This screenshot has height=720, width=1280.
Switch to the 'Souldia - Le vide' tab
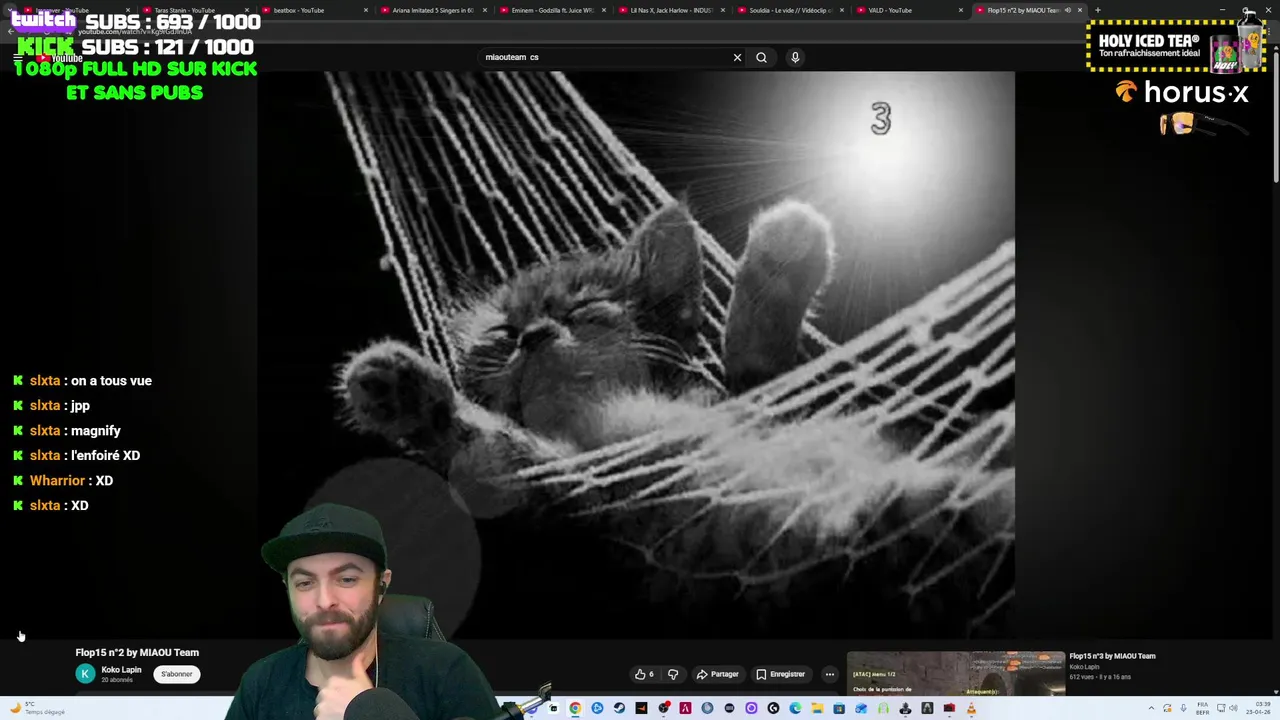[x=790, y=10]
